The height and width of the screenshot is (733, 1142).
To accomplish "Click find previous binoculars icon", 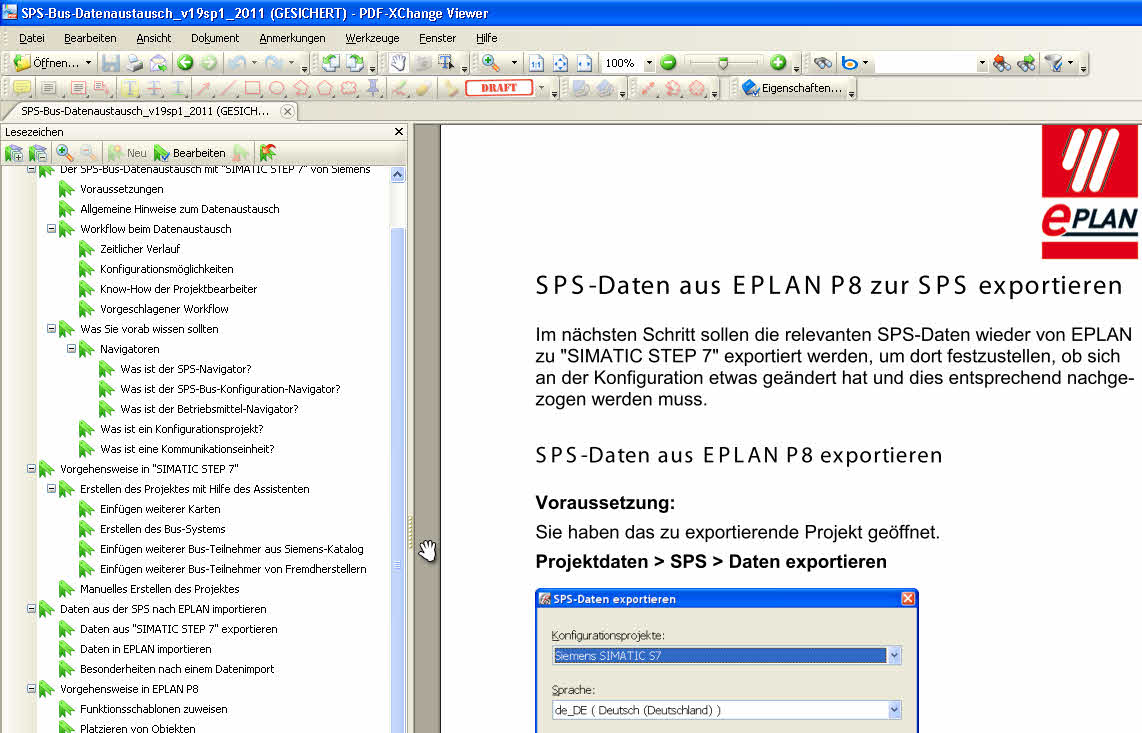I will tap(1001, 63).
